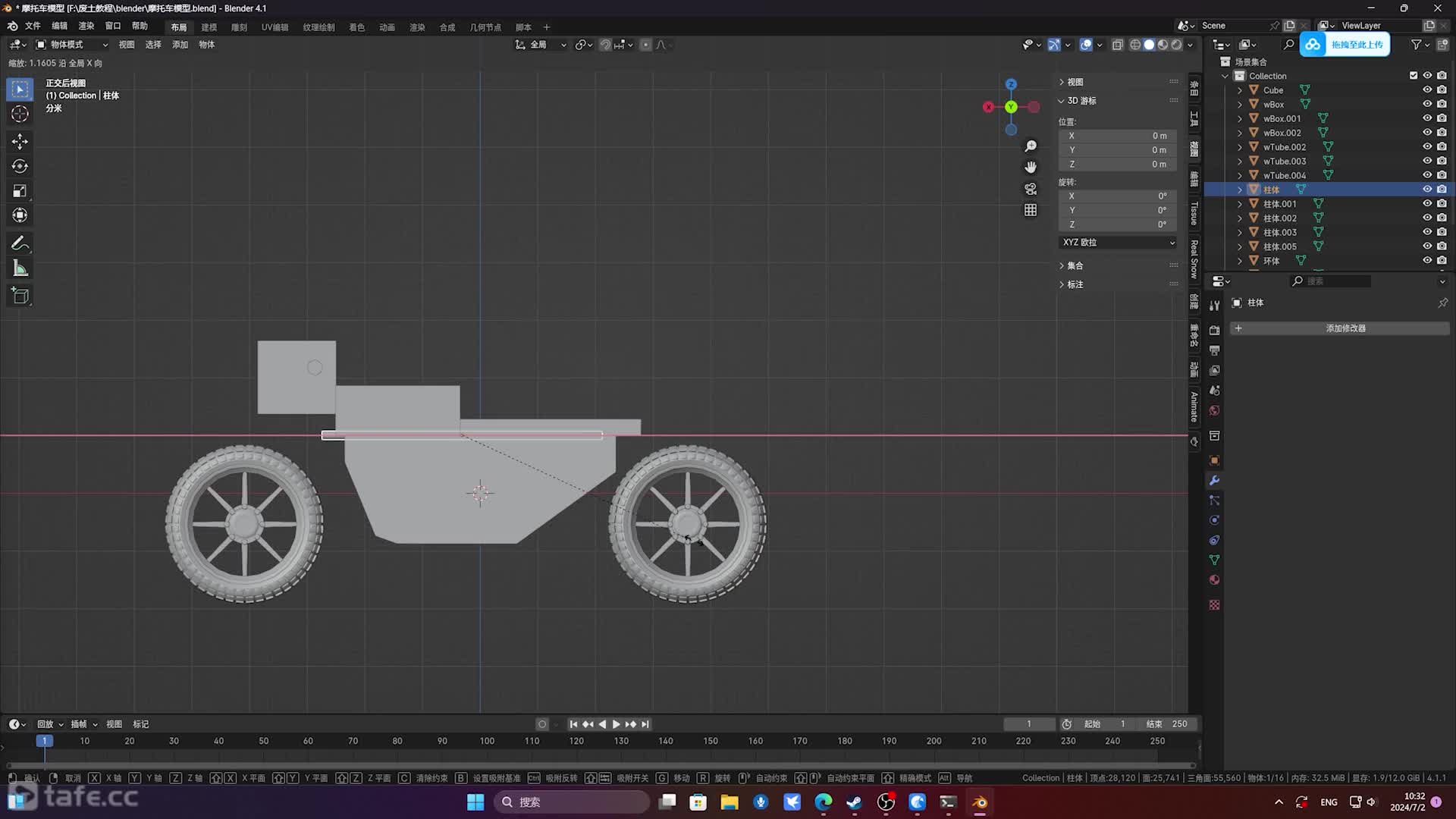Click the current frame number field
The height and width of the screenshot is (819, 1456).
point(1028,724)
